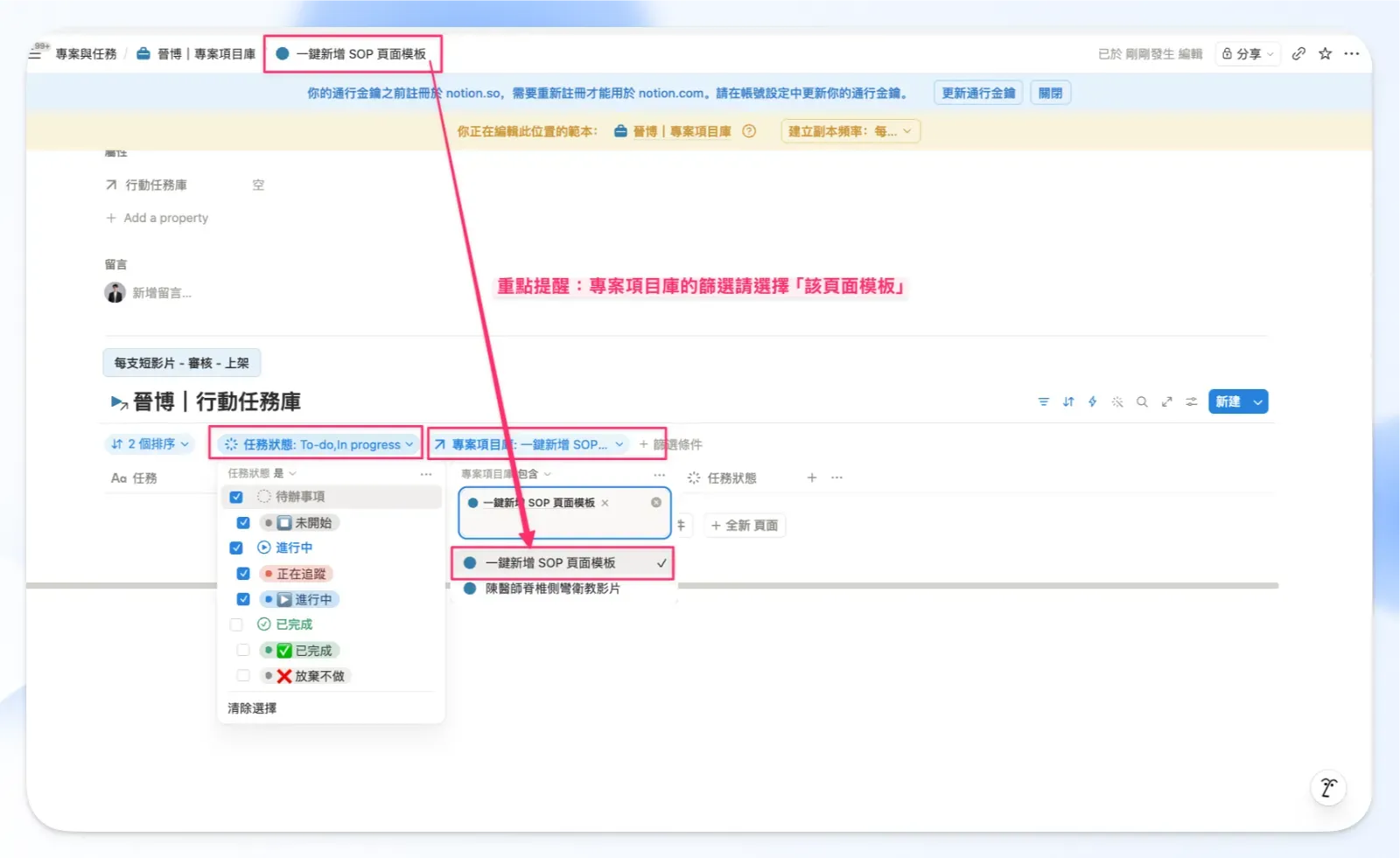Screen dimensions: 1400x858
Task: Open 晉博｜專案項目庫 link in yellow banner
Action: (673, 131)
